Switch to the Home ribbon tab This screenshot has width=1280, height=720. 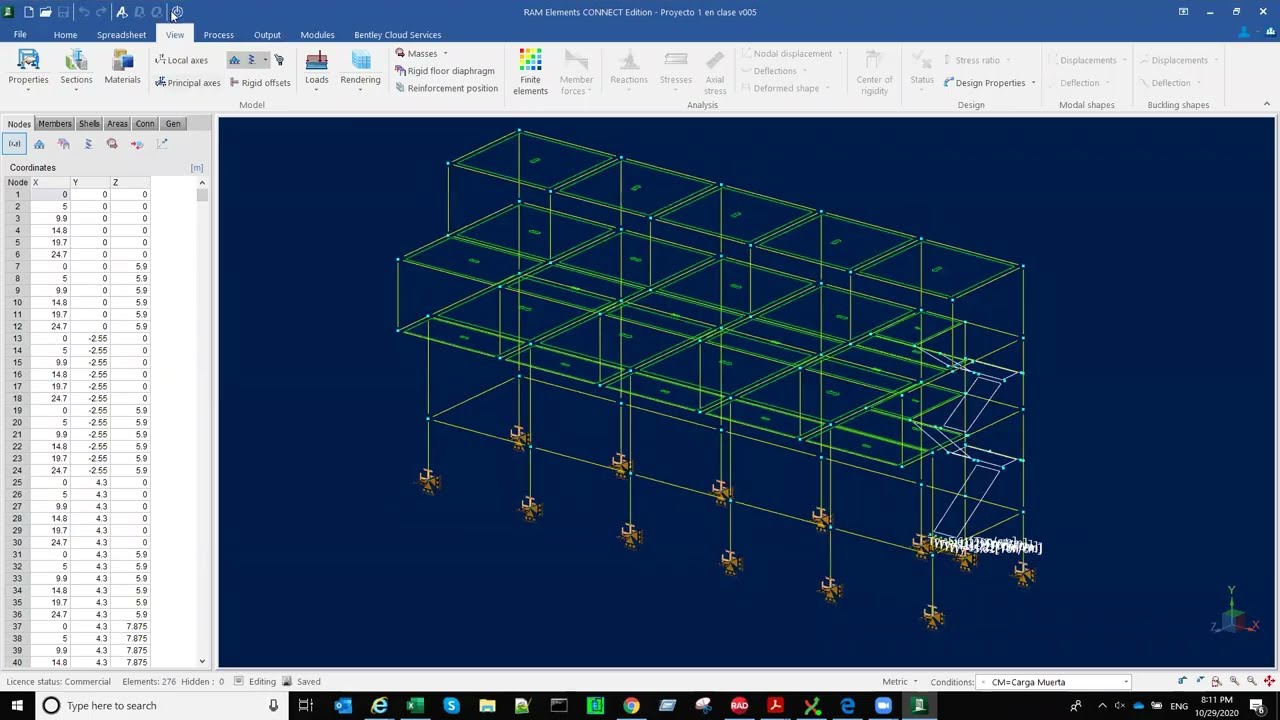click(65, 35)
